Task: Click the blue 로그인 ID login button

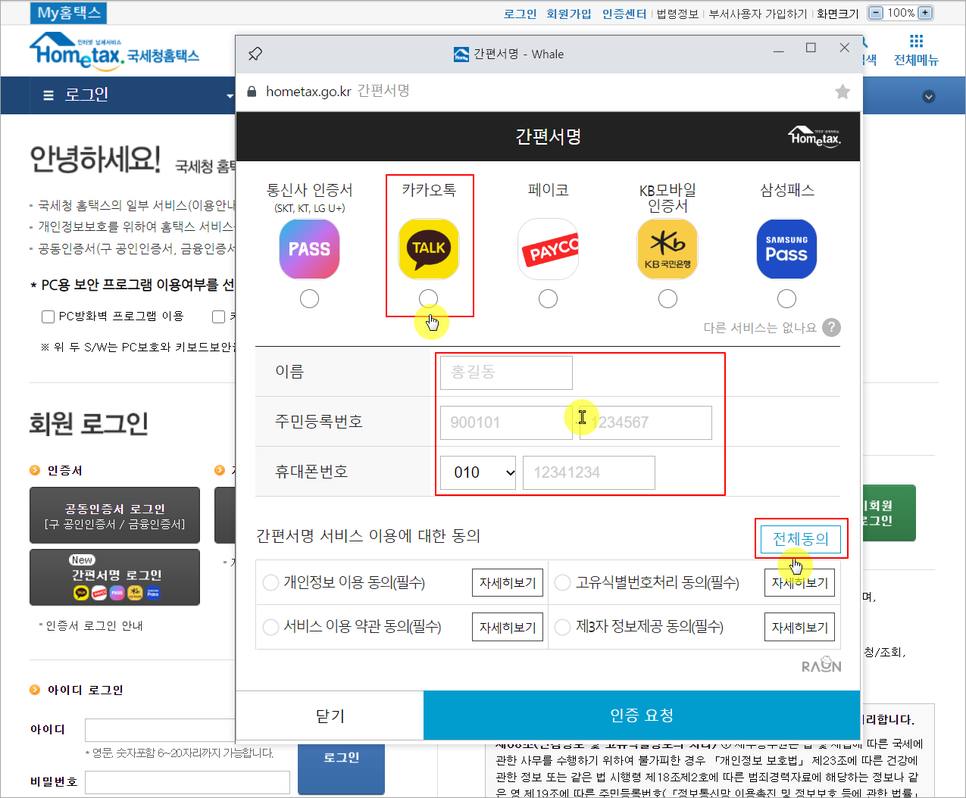Action: click(x=341, y=767)
